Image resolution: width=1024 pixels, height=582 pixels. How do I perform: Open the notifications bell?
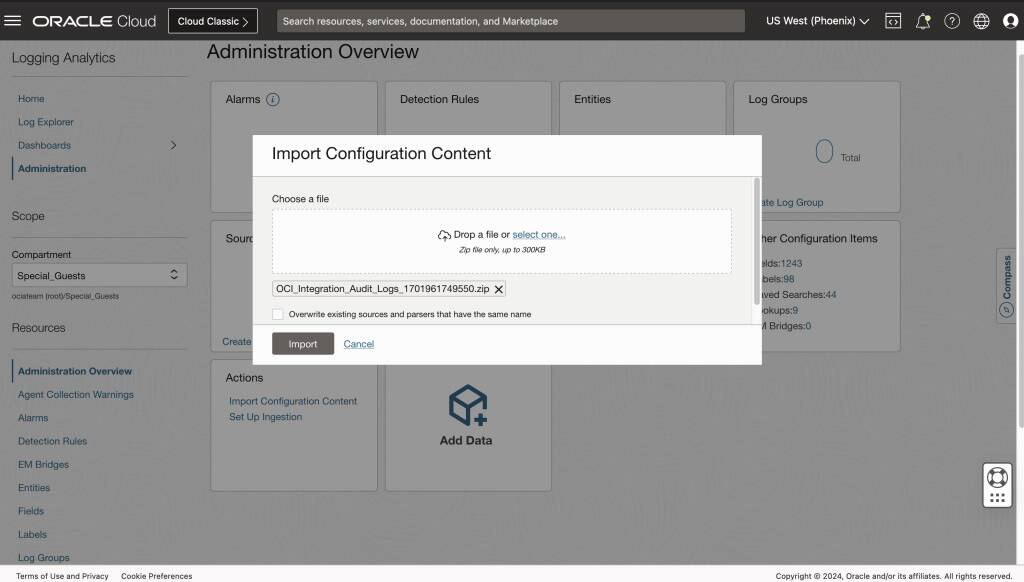[x=923, y=20]
